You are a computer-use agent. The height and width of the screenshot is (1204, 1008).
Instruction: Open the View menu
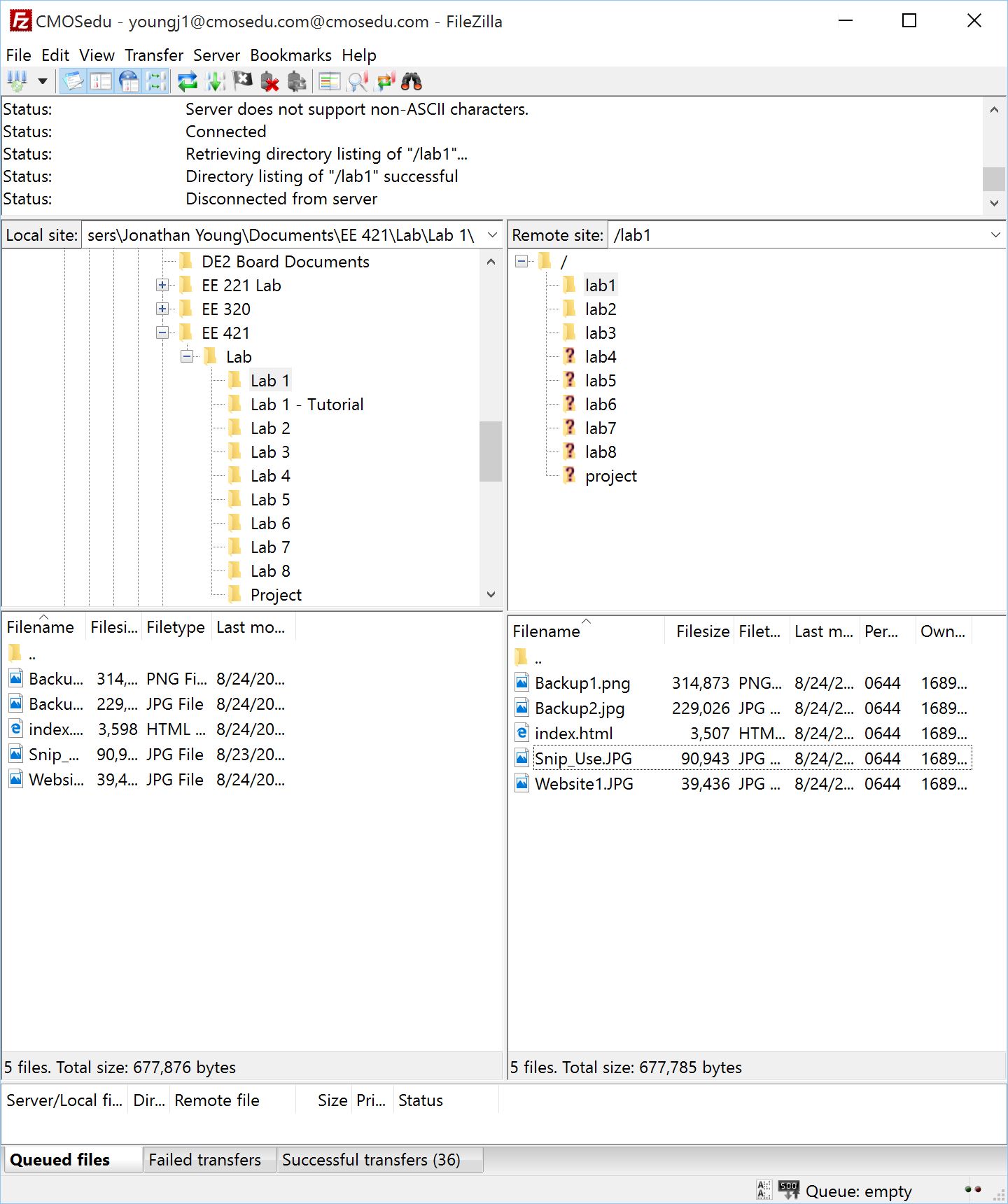tap(97, 55)
